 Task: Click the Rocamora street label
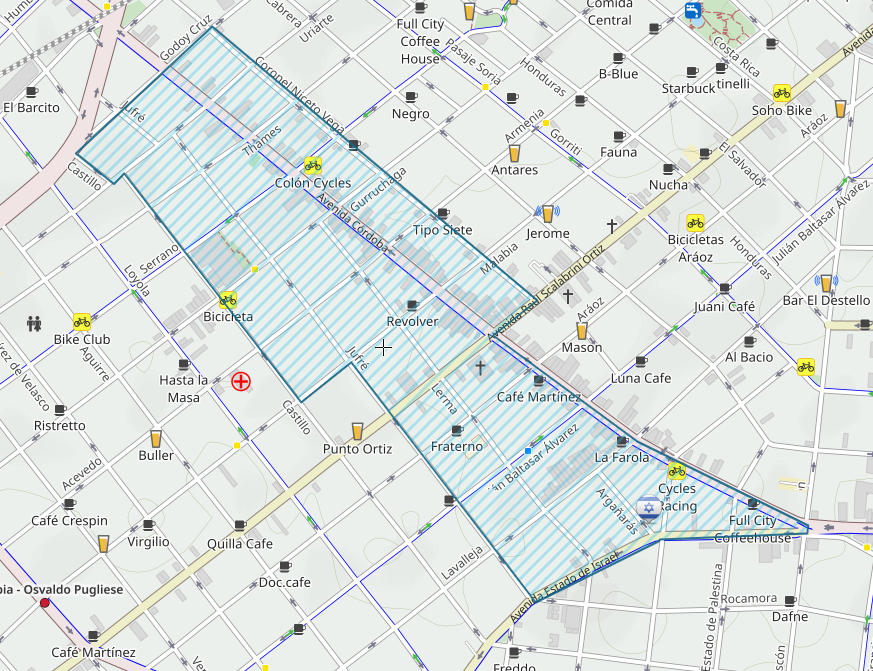749,599
